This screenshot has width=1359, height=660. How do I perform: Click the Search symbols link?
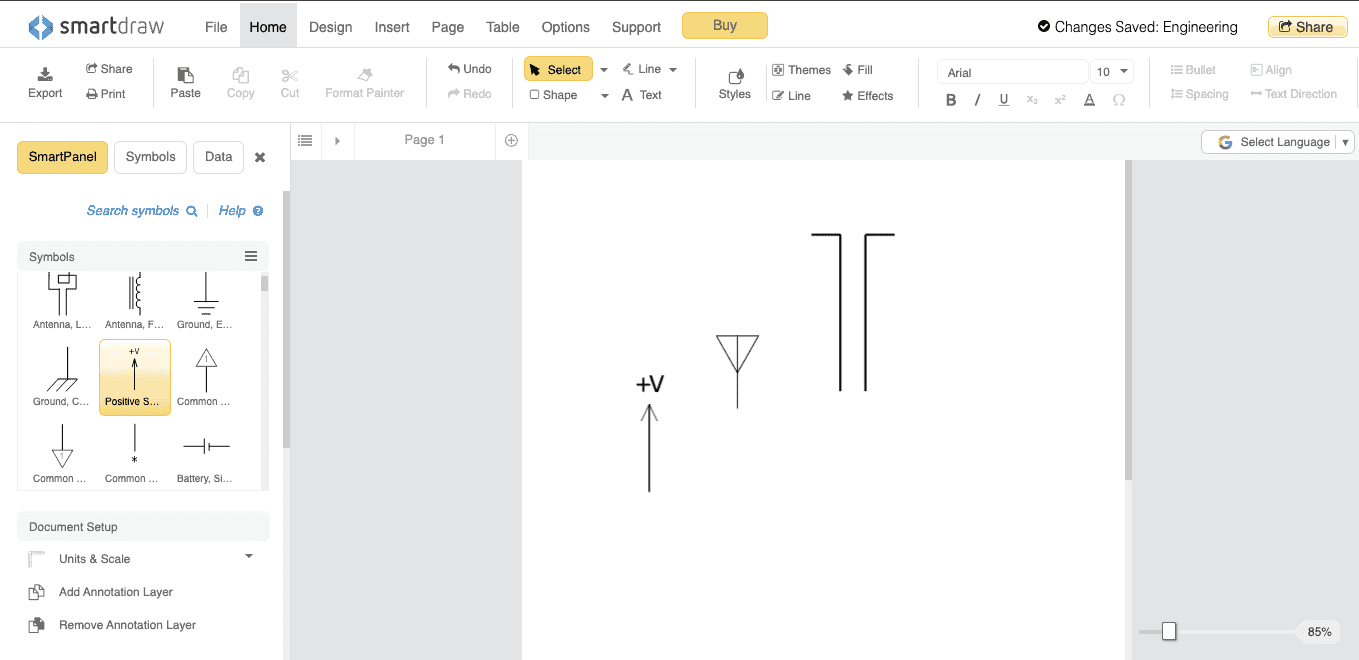tap(142, 211)
